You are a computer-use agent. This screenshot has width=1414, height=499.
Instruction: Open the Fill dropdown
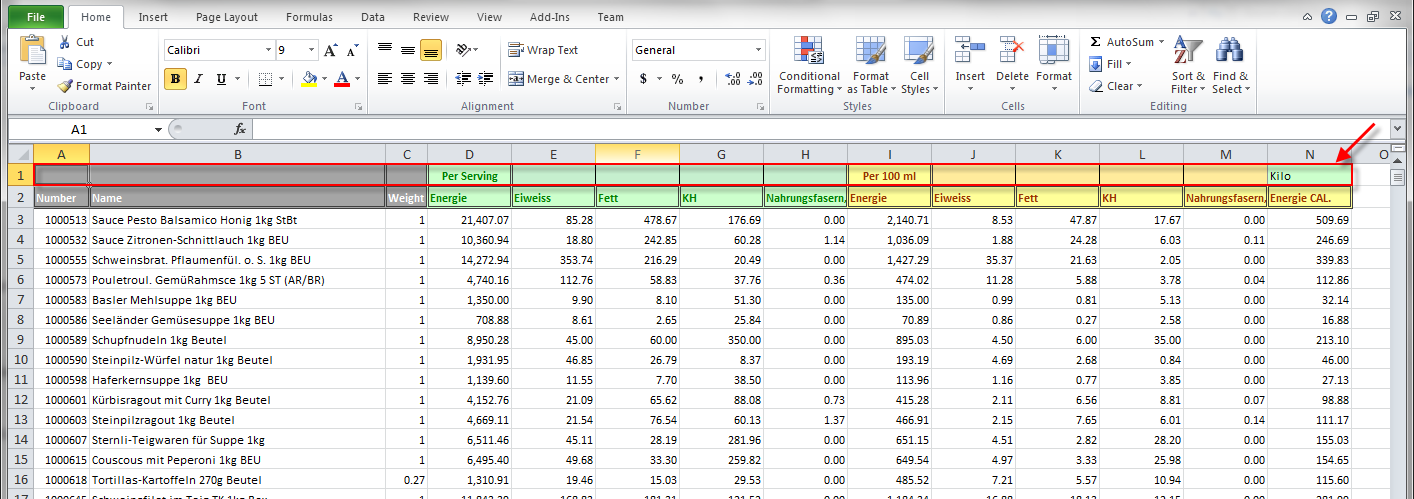tap(1112, 64)
